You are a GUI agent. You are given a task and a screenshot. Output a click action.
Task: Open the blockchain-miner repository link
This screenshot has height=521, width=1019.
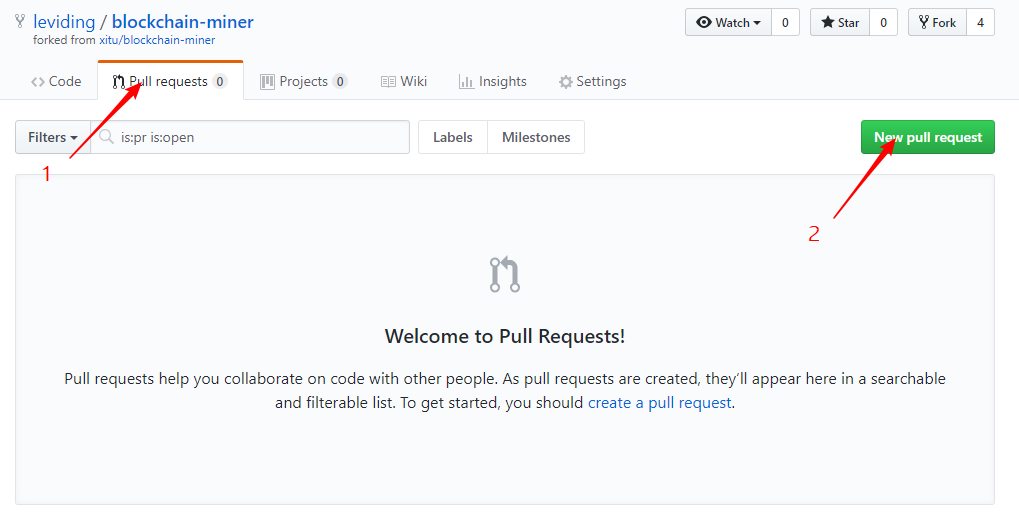(x=183, y=21)
